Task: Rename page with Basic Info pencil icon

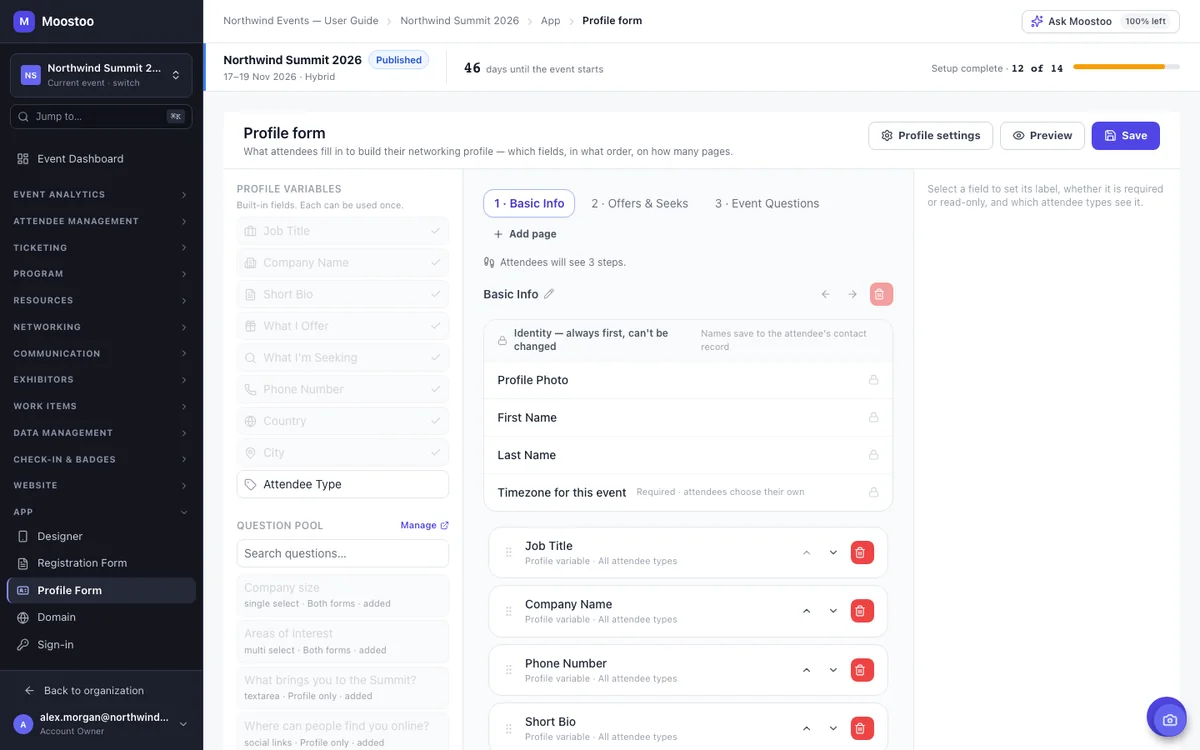Action: pyautogui.click(x=549, y=294)
